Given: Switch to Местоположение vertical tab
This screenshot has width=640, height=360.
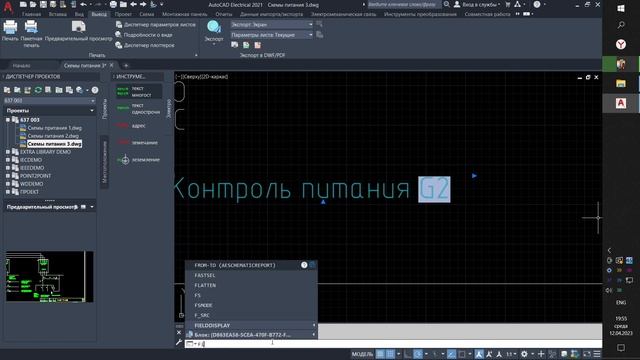Looking at the screenshot, I should (104, 162).
